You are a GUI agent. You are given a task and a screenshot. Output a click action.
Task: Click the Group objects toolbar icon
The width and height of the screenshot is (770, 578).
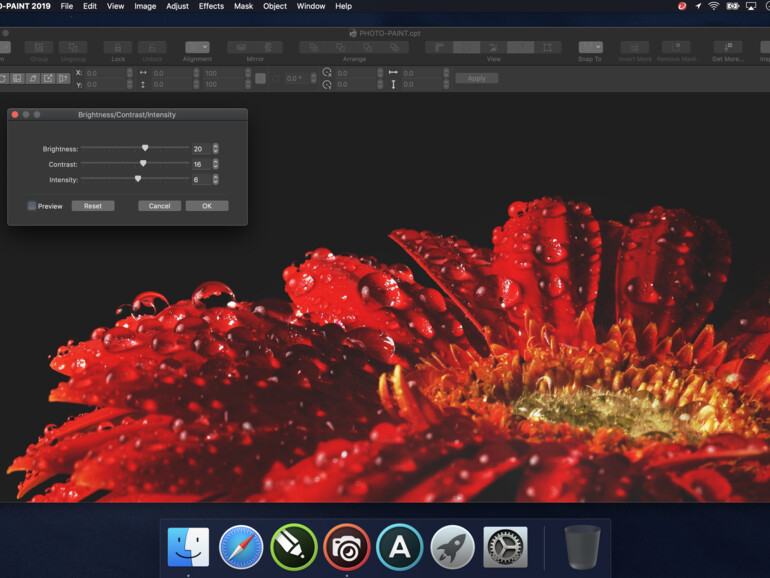pyautogui.click(x=38, y=47)
